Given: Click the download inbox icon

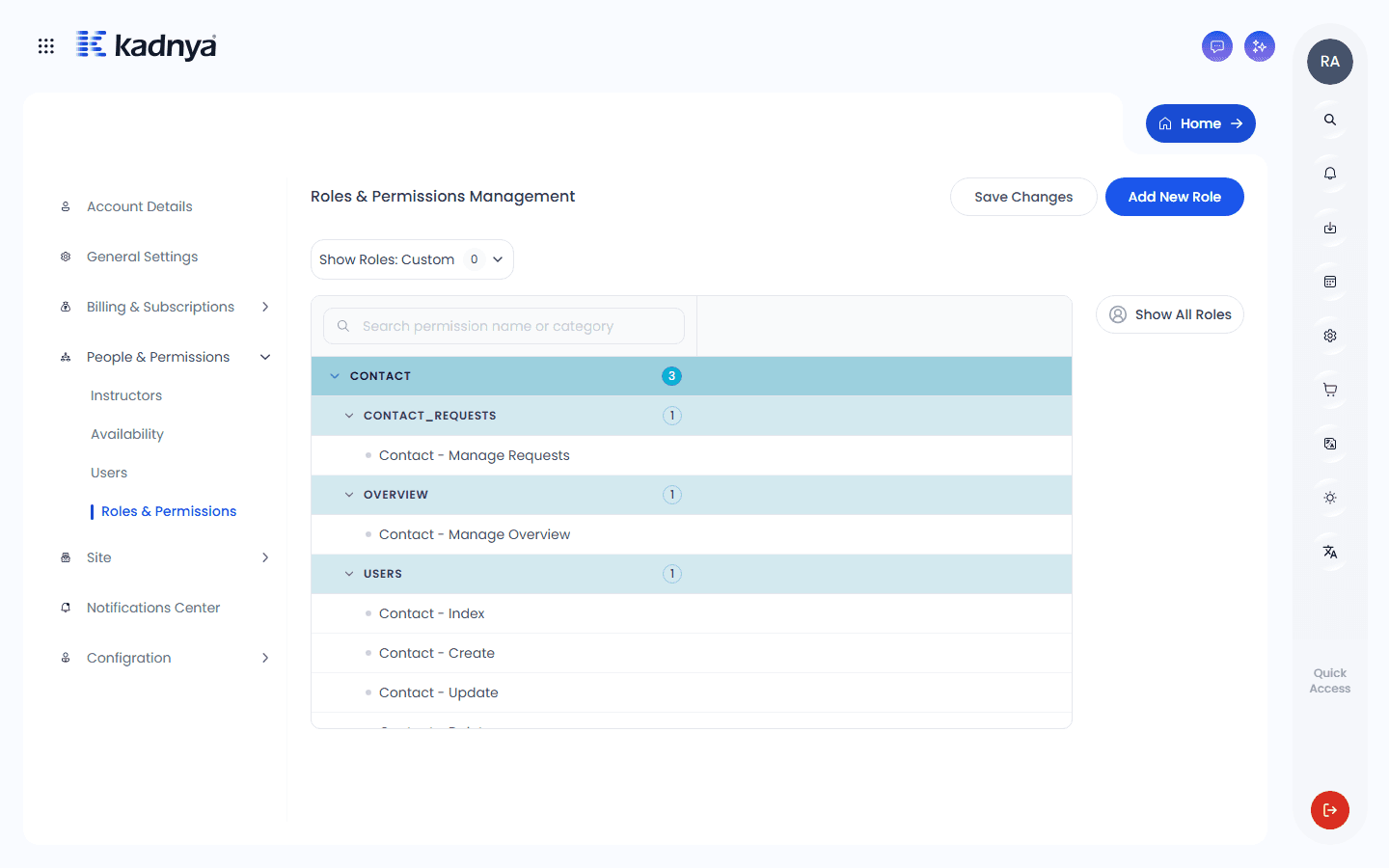Looking at the screenshot, I should [1330, 228].
